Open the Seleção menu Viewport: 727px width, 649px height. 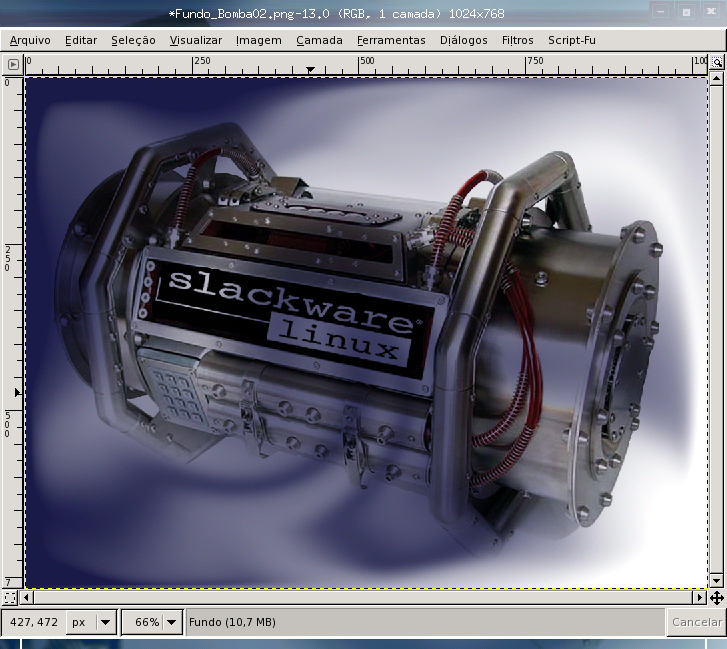[133, 40]
